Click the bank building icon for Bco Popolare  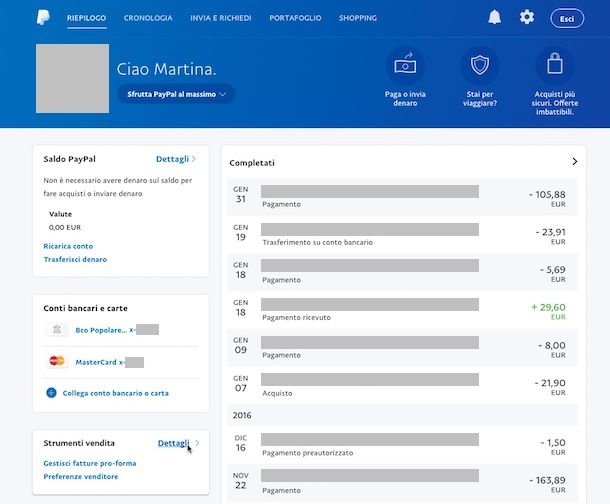click(x=57, y=330)
